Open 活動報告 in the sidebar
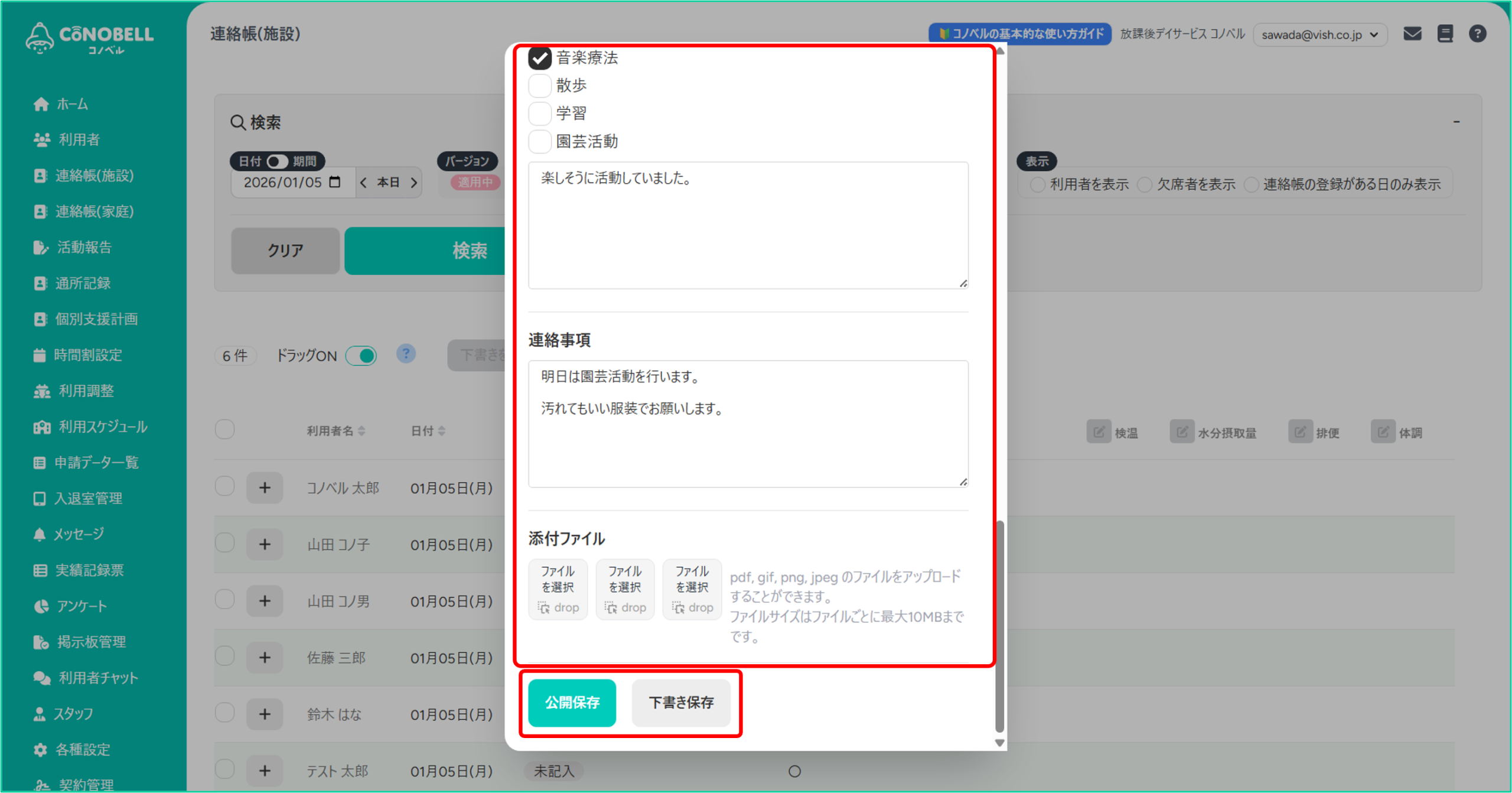The image size is (1512, 793). (84, 247)
